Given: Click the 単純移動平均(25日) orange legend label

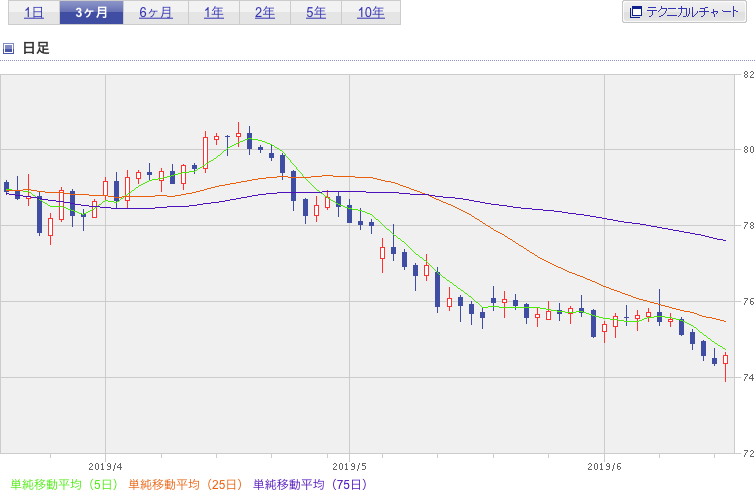Looking at the screenshot, I should tap(185, 484).
